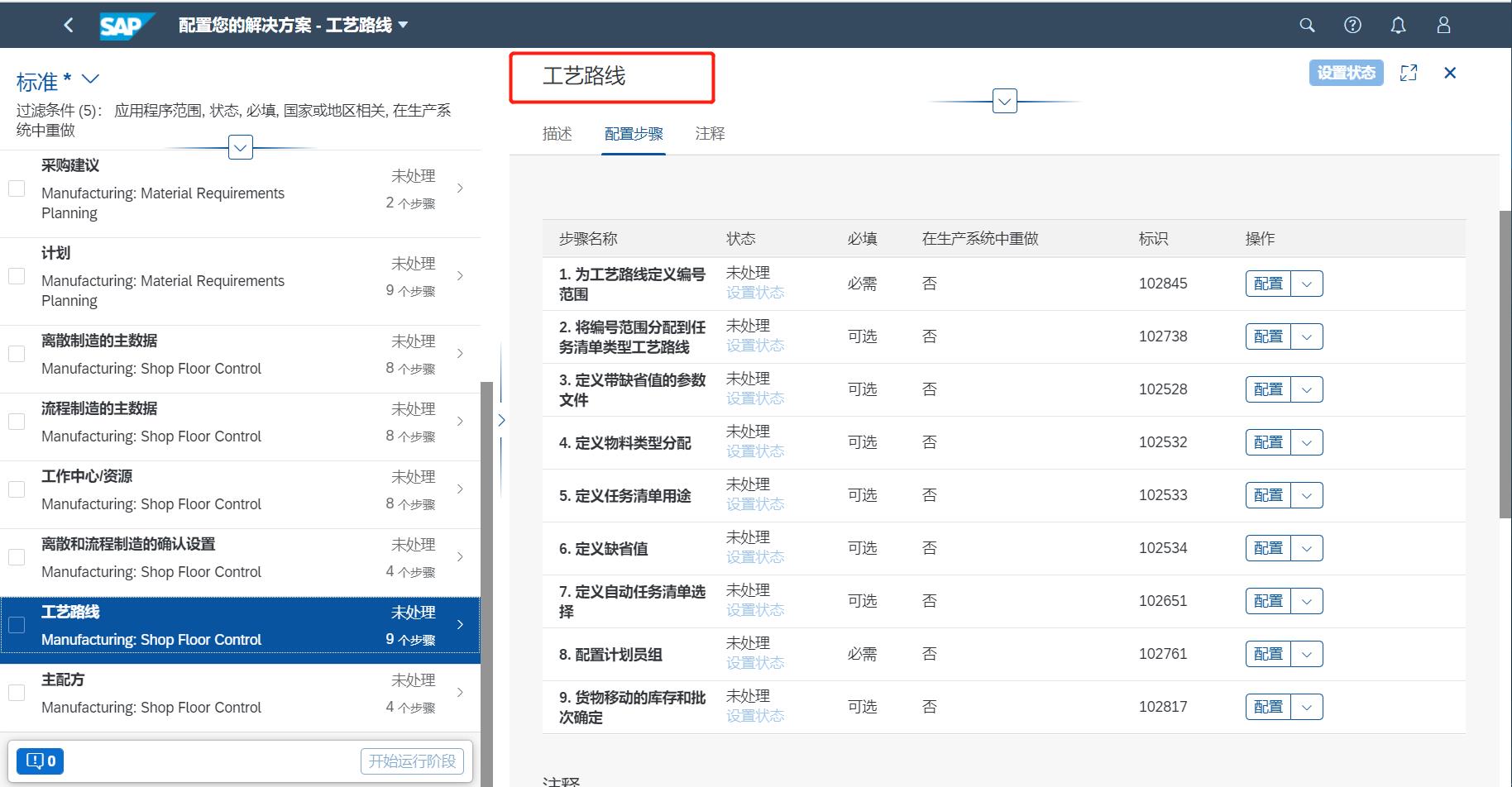Open the global search
The height and width of the screenshot is (787, 1512).
(x=1307, y=25)
